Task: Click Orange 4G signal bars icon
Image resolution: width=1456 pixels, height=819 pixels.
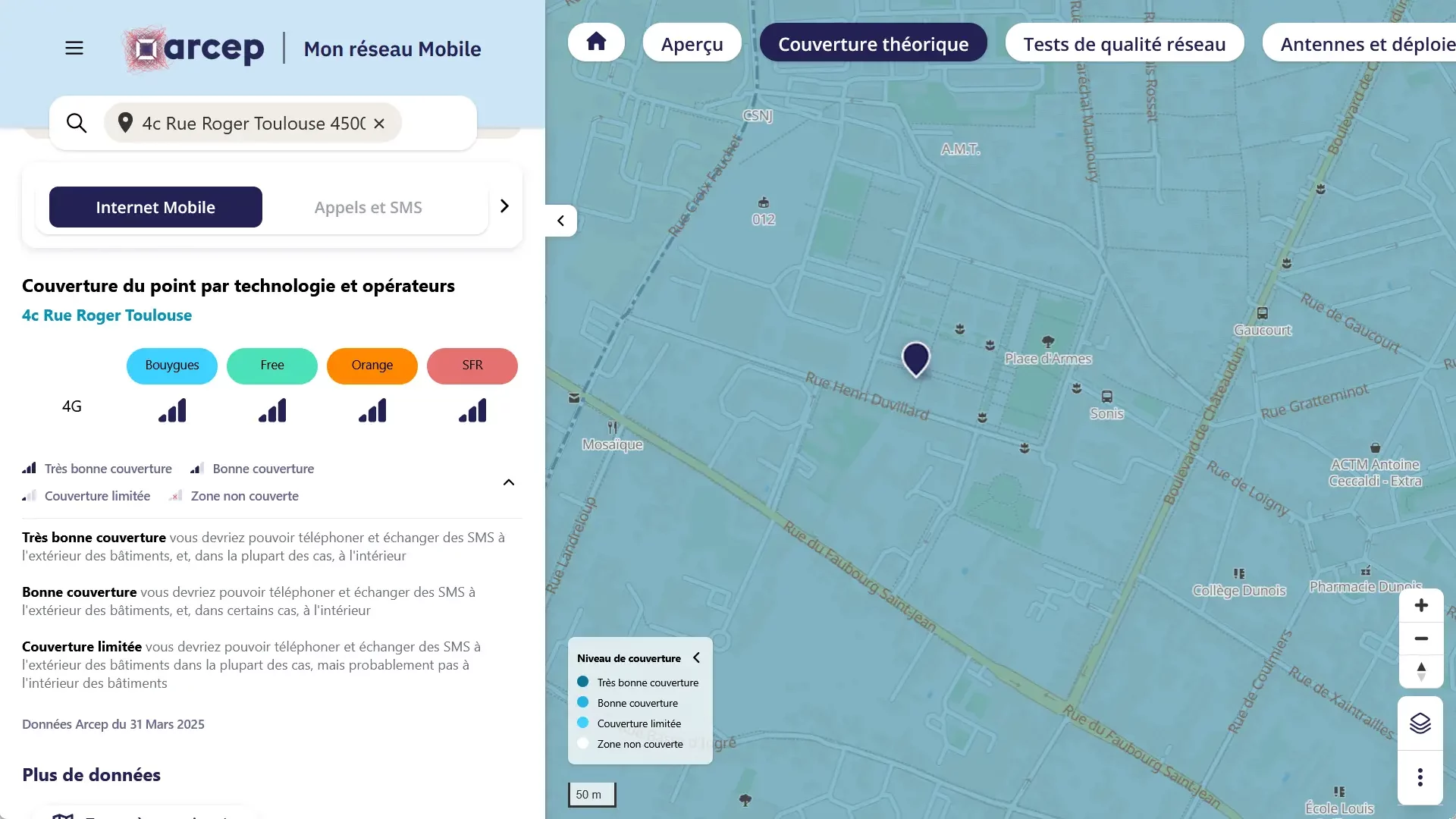Action: tap(372, 410)
